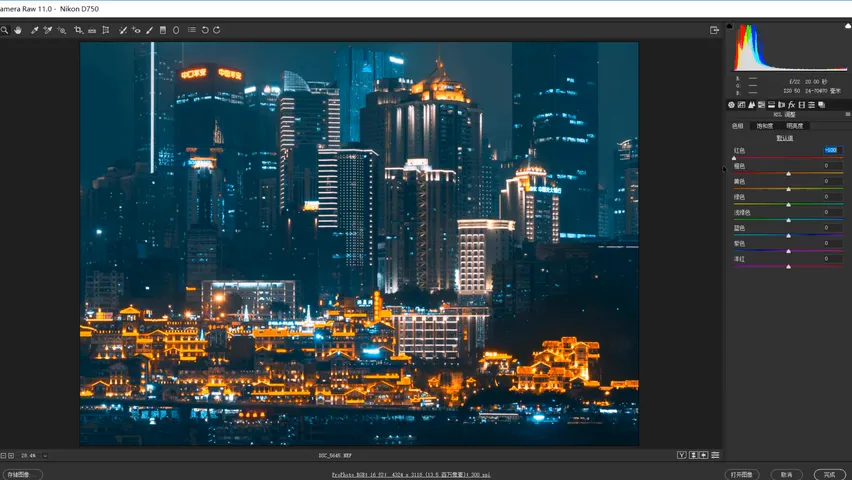Open the Presets panel tab
Image resolution: width=852 pixels, height=480 pixels.
811,105
